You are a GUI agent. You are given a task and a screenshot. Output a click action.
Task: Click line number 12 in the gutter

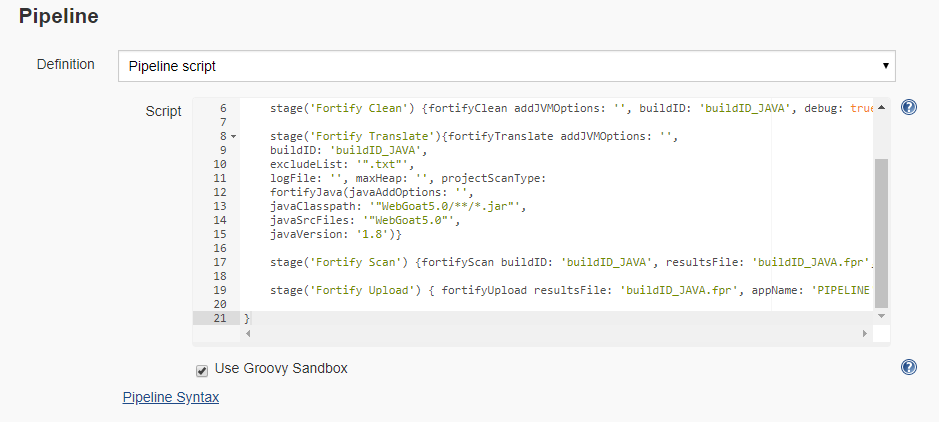point(220,192)
